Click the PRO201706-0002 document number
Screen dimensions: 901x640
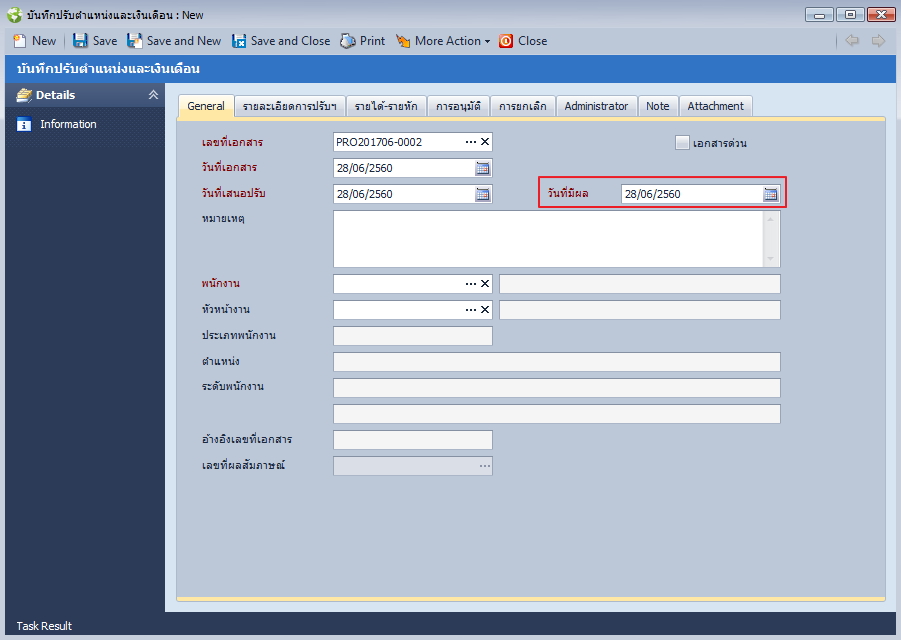pyautogui.click(x=379, y=142)
